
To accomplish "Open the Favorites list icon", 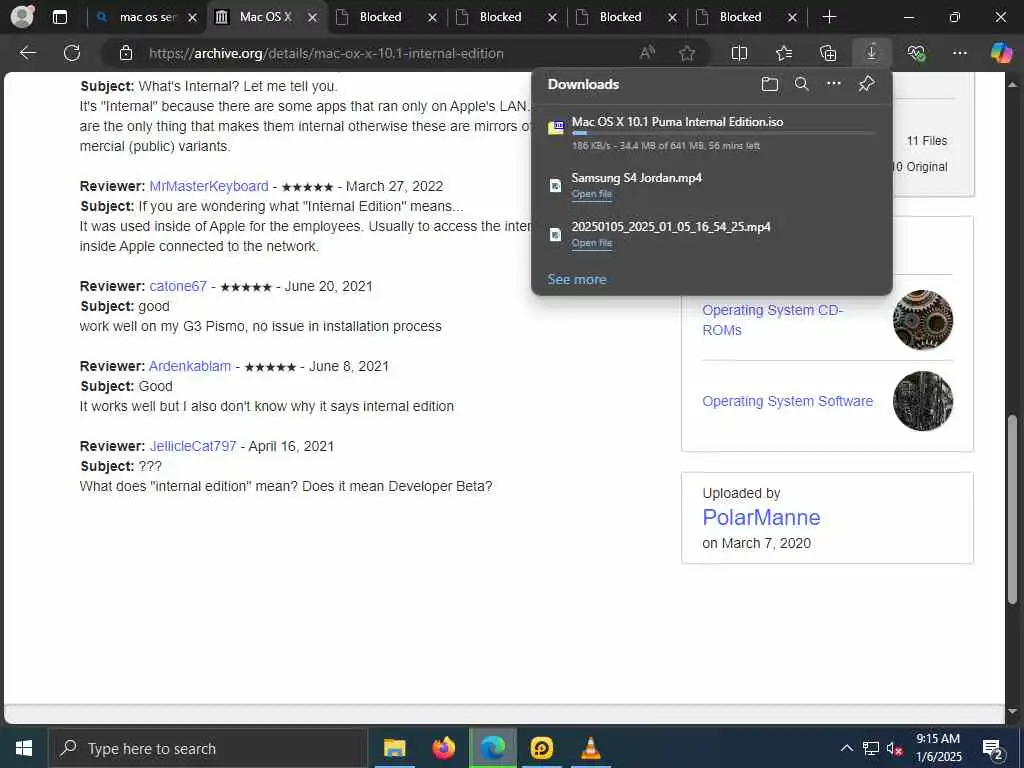I will 784,53.
